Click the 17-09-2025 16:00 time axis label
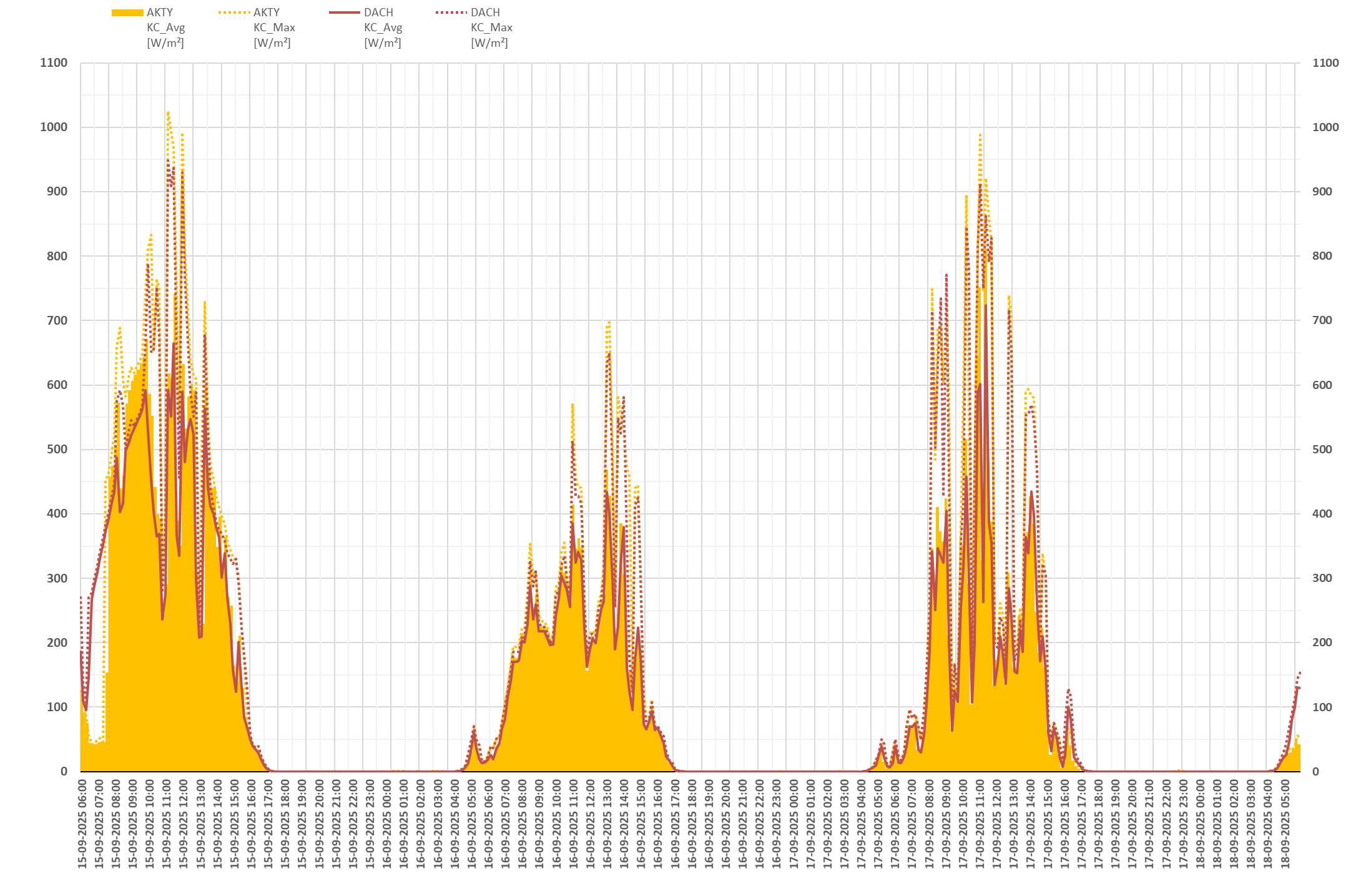Viewport: 1371px width, 896px height. pos(1064,824)
